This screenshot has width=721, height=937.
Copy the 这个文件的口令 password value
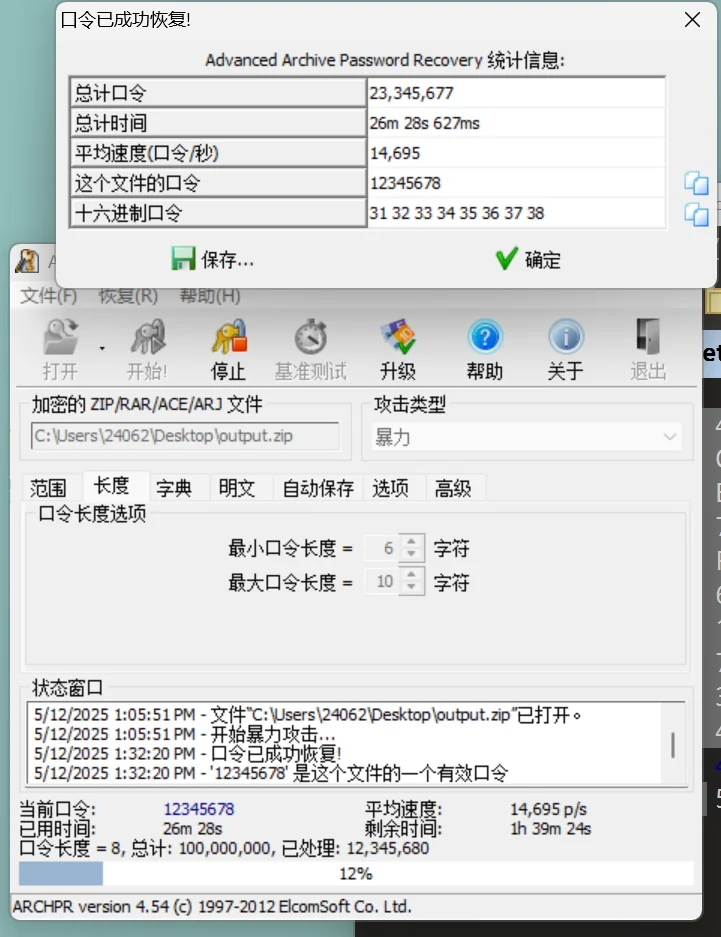pos(696,183)
